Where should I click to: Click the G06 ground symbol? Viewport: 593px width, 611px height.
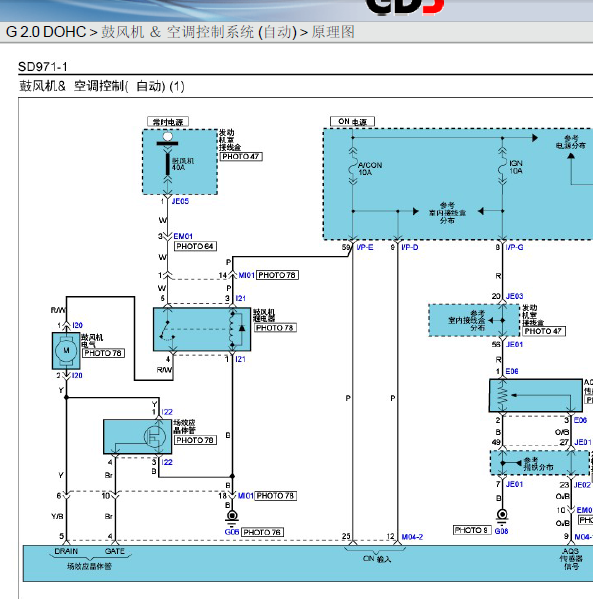pyautogui.click(x=232, y=517)
